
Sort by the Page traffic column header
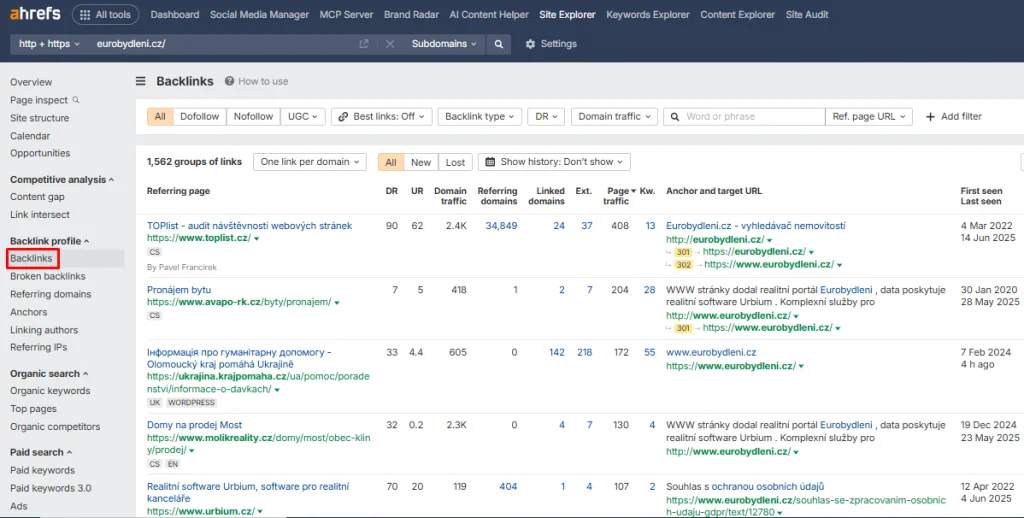point(618,196)
